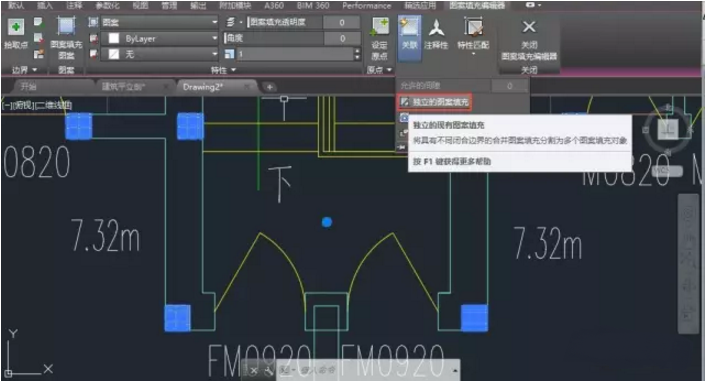Expand the Properties (特性) panel
Viewport: 705px width, 381px height.
coord(223,70)
